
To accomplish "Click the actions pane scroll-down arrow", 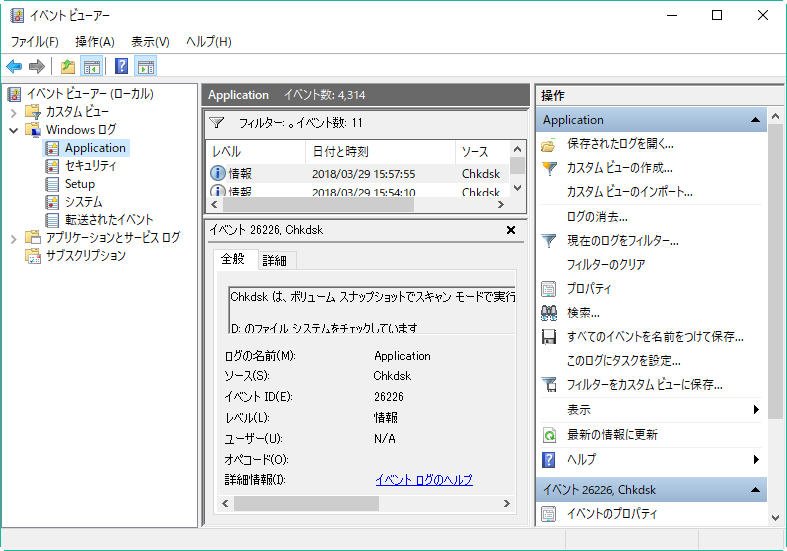I will tap(775, 518).
